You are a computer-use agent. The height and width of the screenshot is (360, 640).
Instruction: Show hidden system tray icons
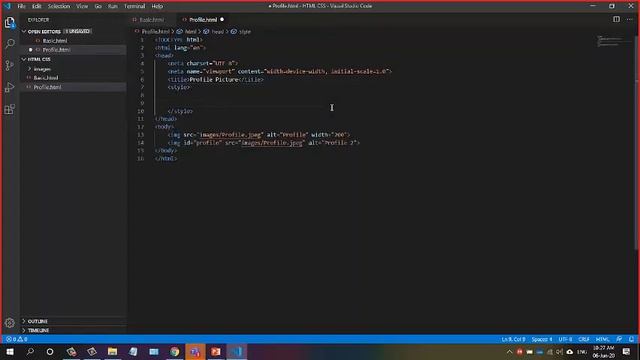click(509, 351)
